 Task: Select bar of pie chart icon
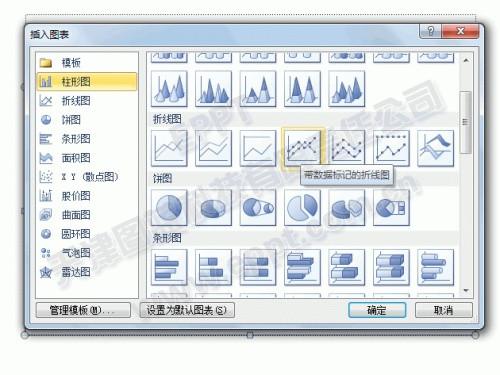391,207
